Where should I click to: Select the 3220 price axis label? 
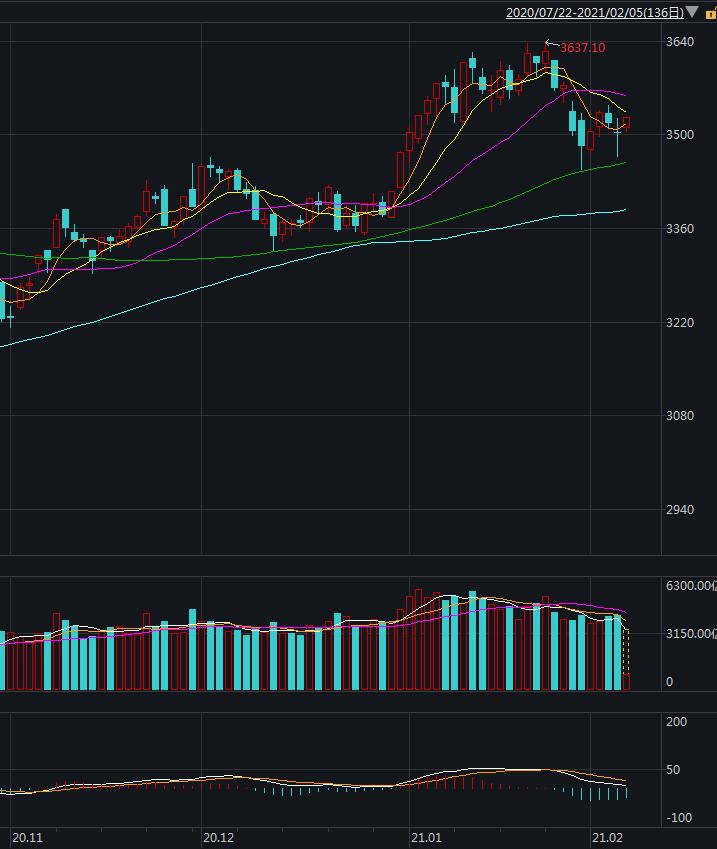tap(680, 323)
